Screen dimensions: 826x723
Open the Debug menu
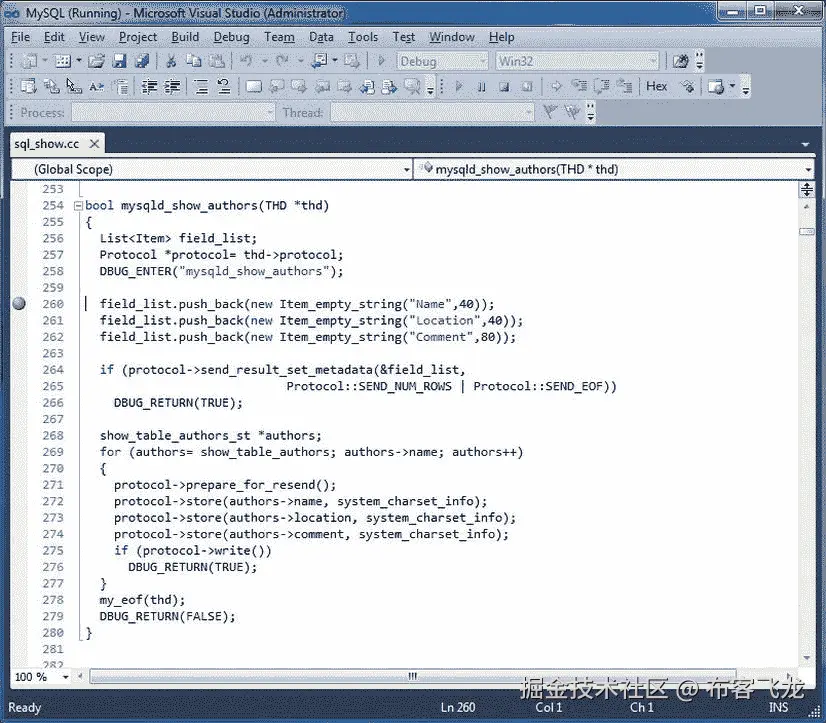231,37
